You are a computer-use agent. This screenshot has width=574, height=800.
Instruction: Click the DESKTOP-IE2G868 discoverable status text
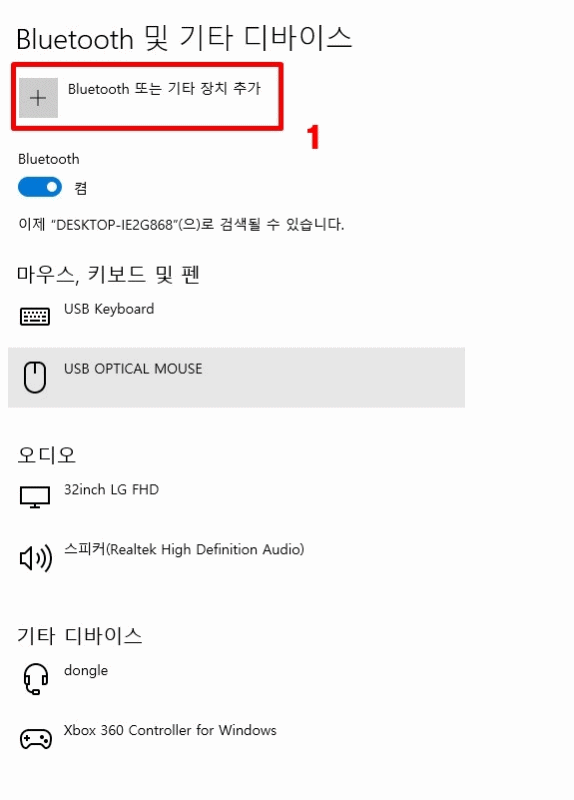(x=181, y=224)
